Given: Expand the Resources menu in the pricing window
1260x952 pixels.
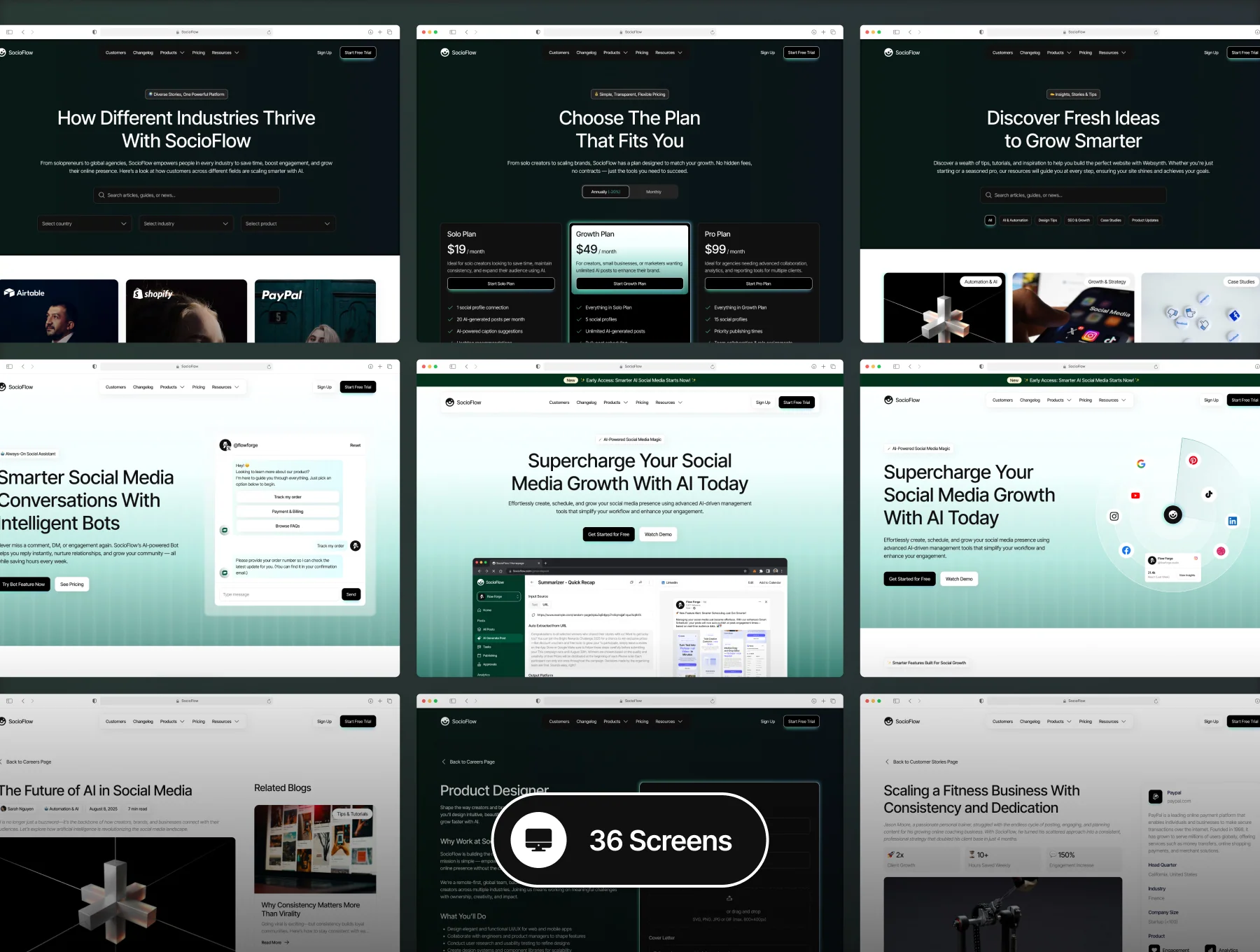Looking at the screenshot, I should point(668,52).
